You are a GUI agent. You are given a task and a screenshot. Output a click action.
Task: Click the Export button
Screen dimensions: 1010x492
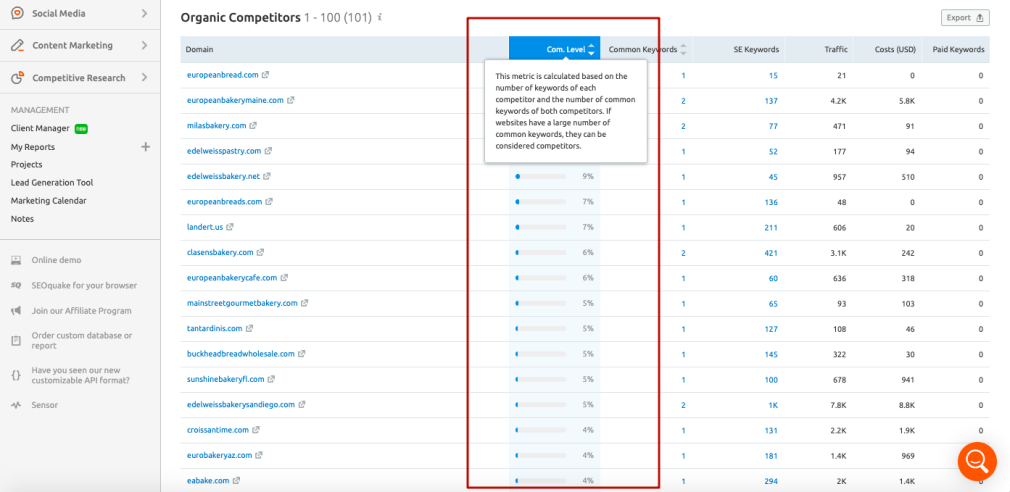tap(965, 18)
